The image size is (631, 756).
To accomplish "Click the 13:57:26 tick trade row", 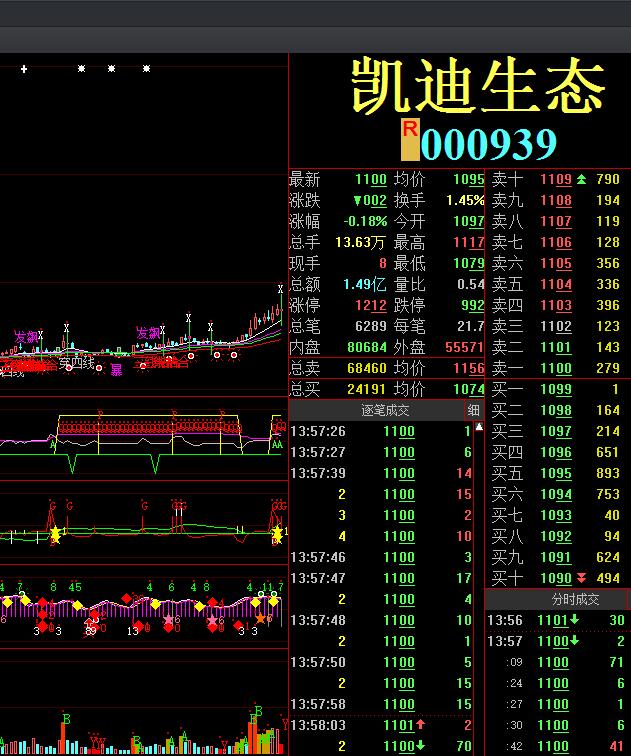I will (x=381, y=431).
